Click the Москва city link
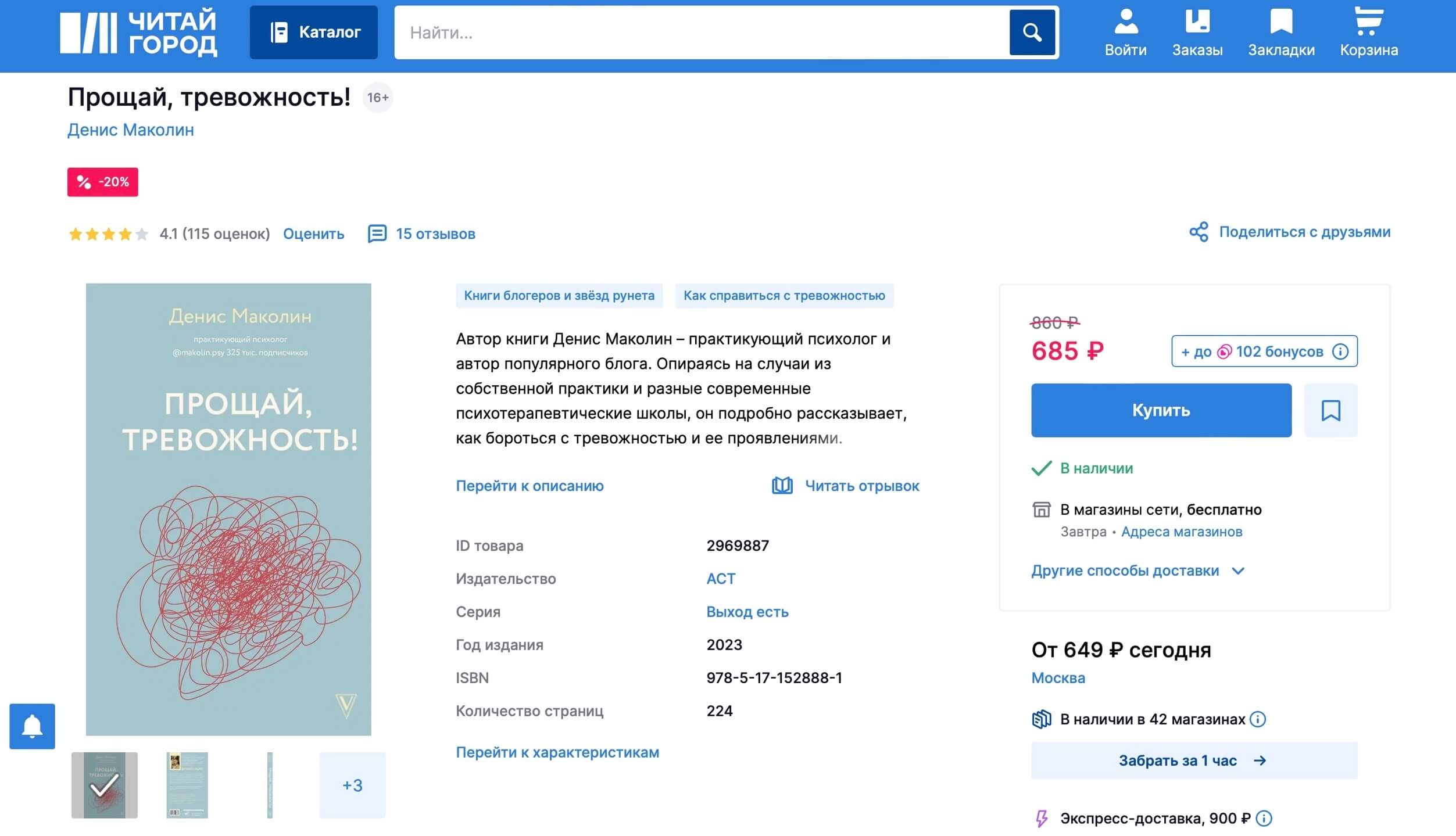The height and width of the screenshot is (836, 1456). [x=1058, y=678]
